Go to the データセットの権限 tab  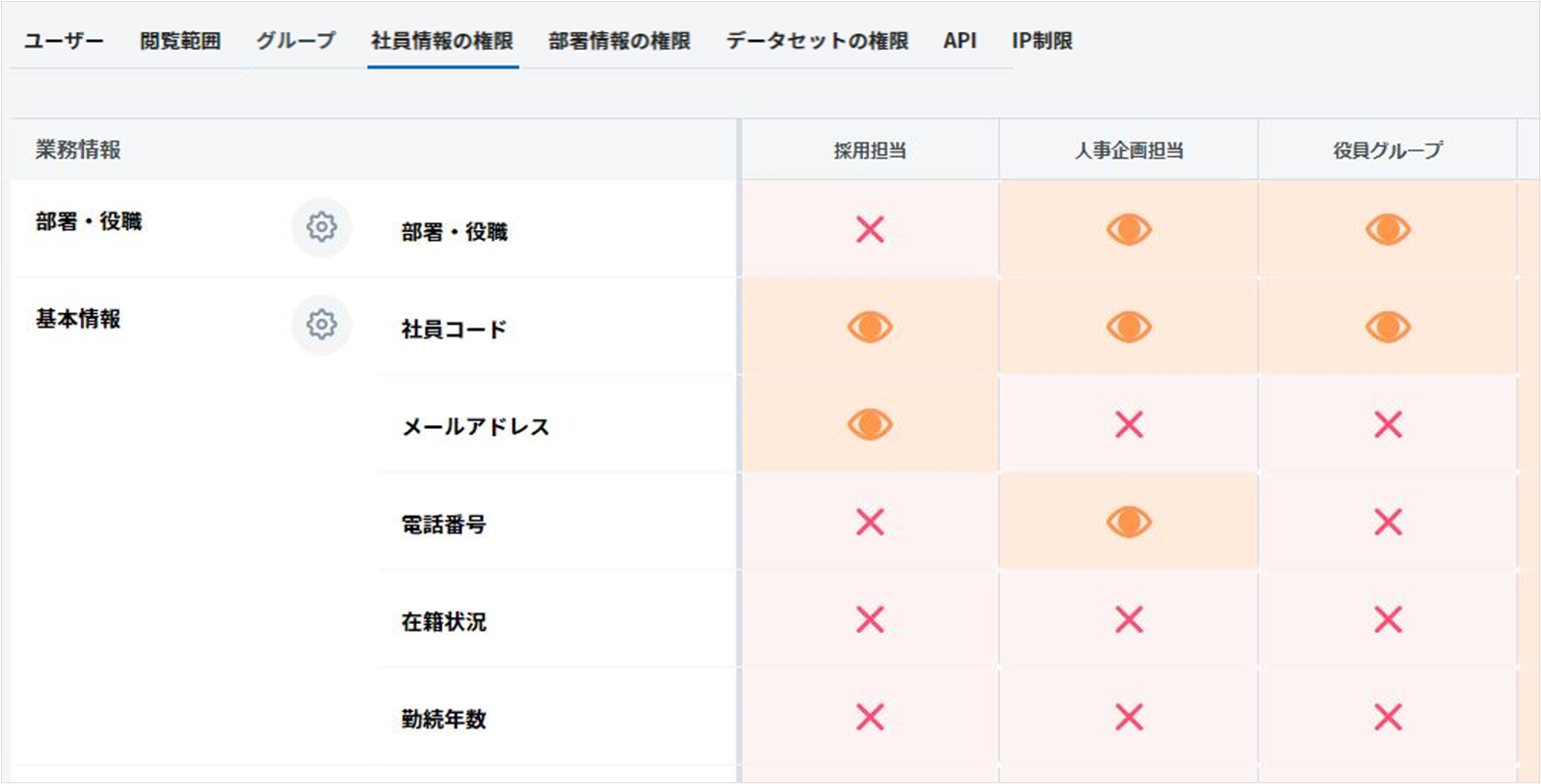click(817, 41)
